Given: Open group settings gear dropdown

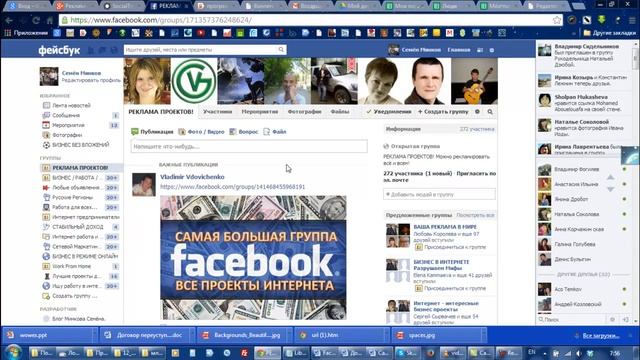Looking at the screenshot, I should coord(477,111).
